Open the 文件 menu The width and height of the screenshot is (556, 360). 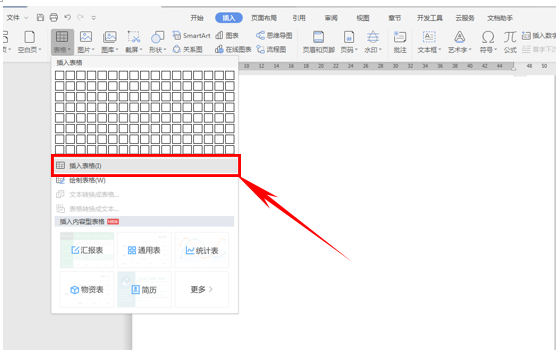(13, 17)
